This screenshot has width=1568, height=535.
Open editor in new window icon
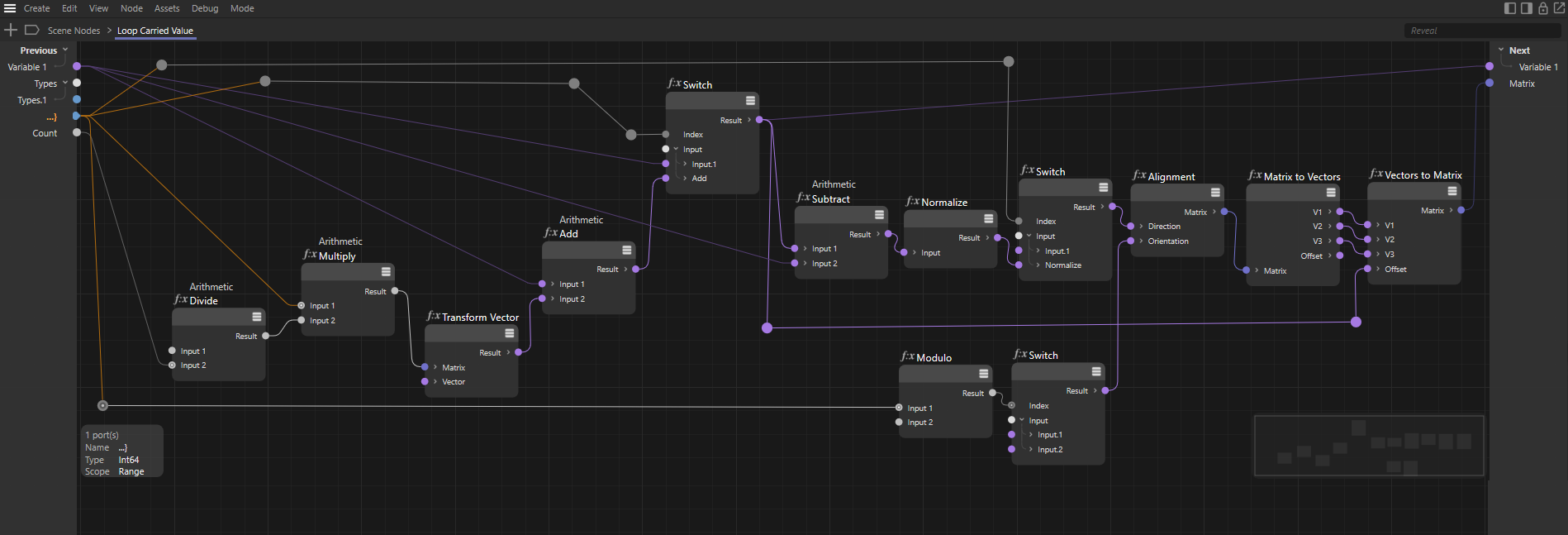click(1559, 8)
